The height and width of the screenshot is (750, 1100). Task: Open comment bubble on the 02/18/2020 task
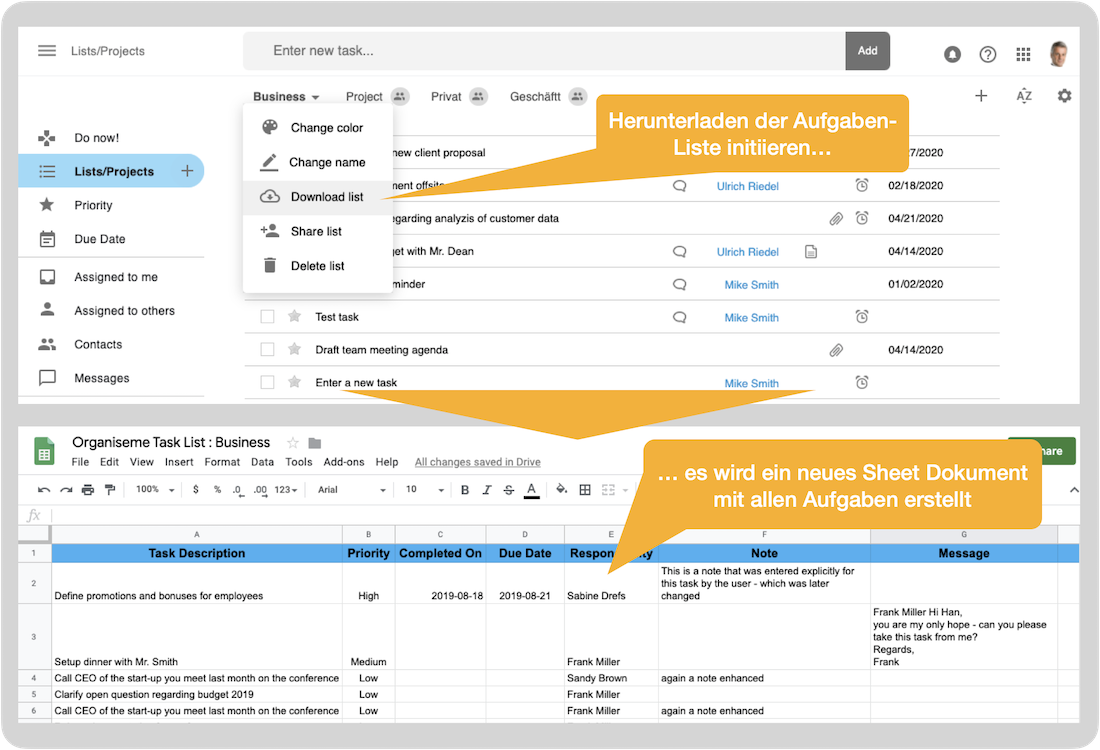(x=679, y=186)
